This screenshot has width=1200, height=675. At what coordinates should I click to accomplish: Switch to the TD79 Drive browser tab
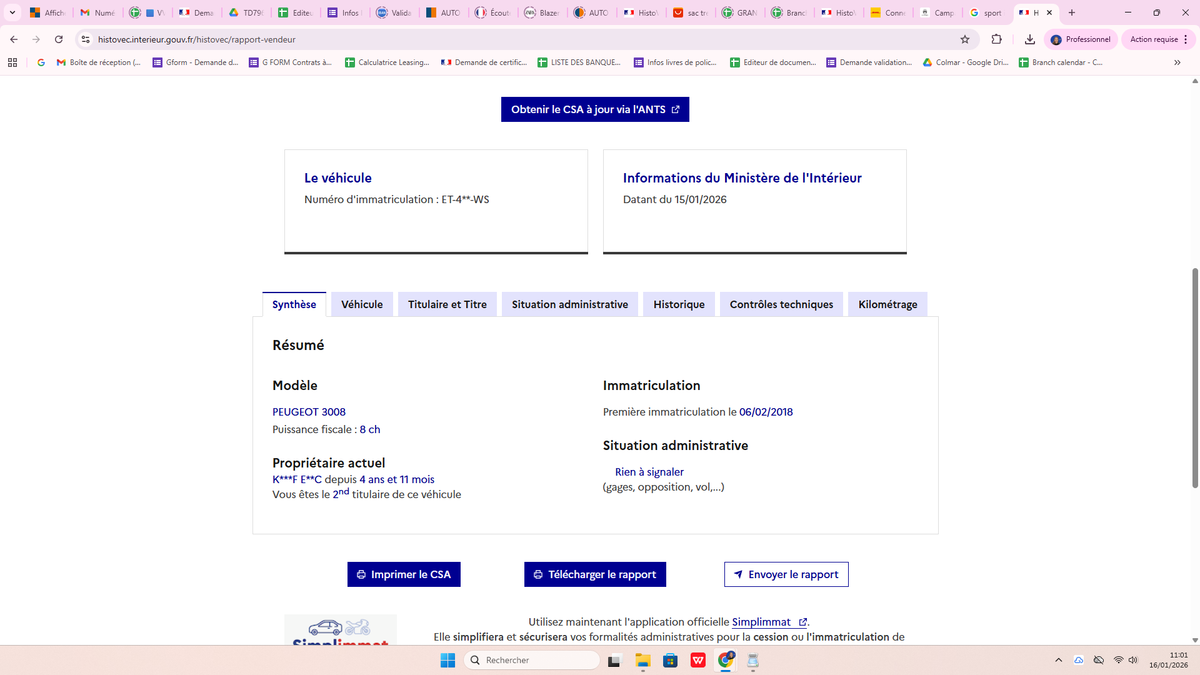point(245,13)
